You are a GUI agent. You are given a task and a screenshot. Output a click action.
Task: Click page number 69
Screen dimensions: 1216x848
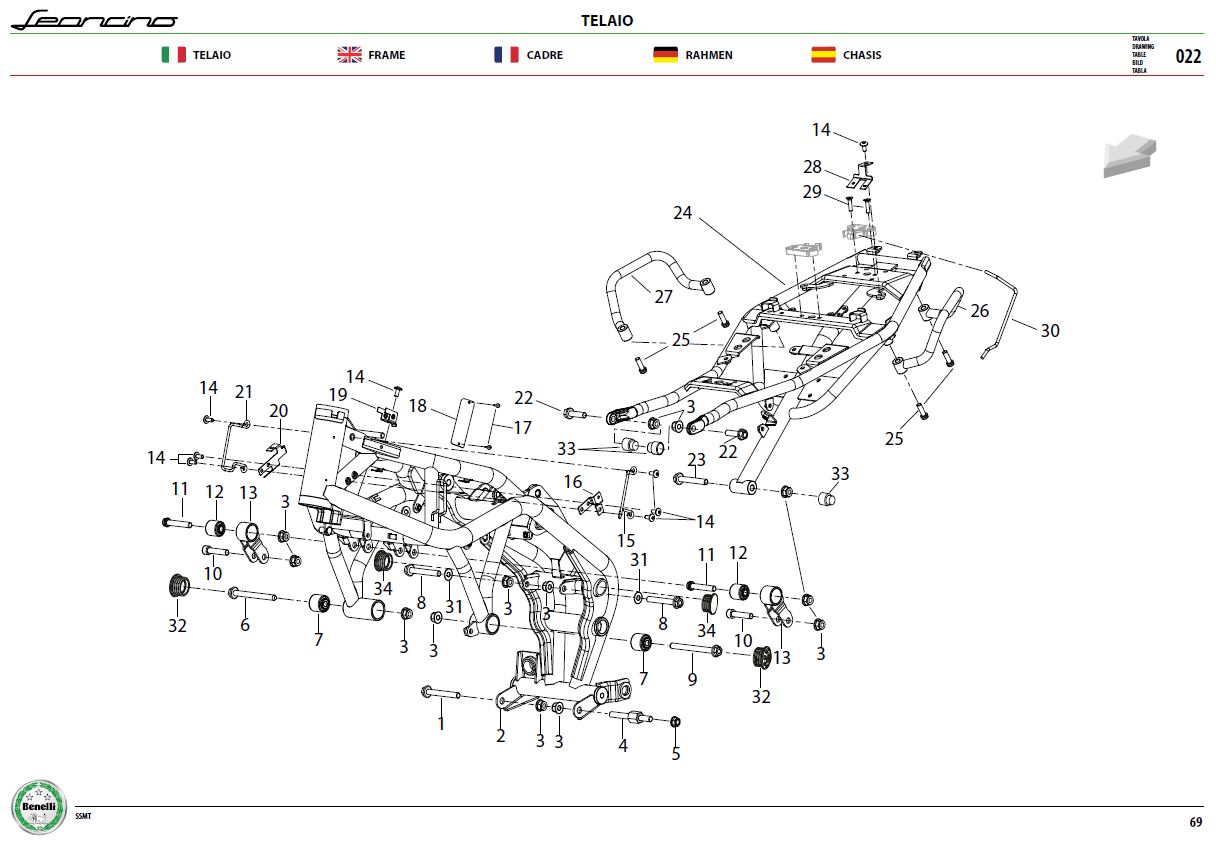[x=1195, y=822]
